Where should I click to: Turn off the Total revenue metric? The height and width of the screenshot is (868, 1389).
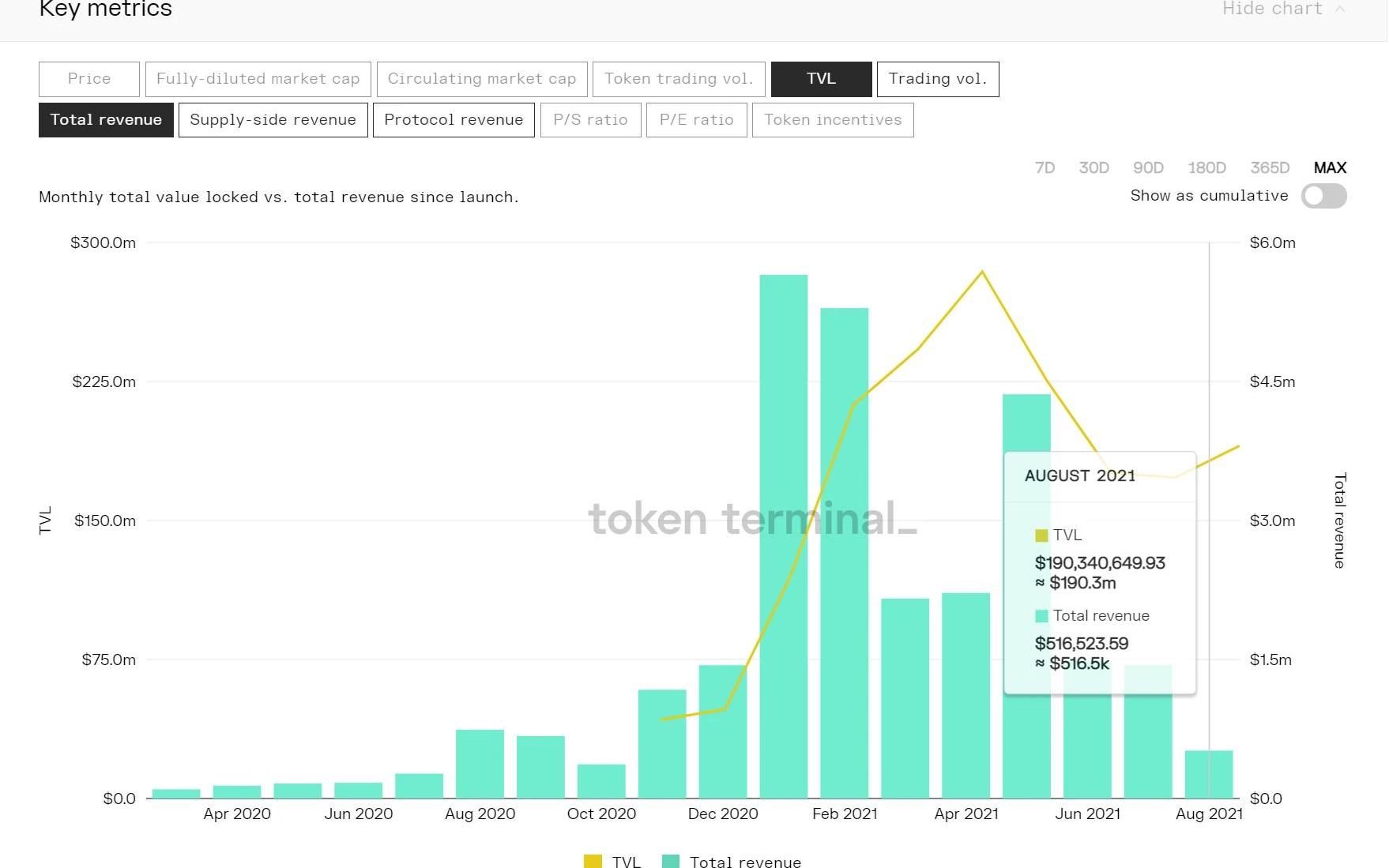(106, 120)
